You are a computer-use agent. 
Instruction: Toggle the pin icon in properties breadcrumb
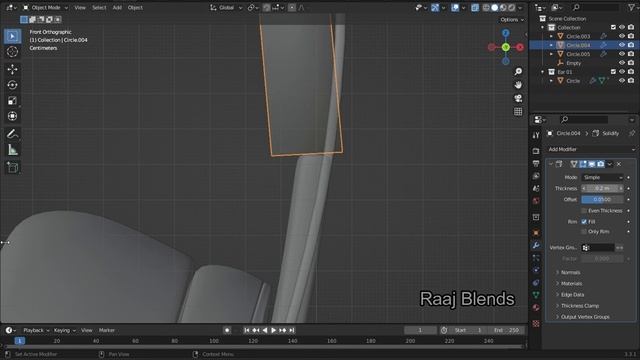(632, 133)
